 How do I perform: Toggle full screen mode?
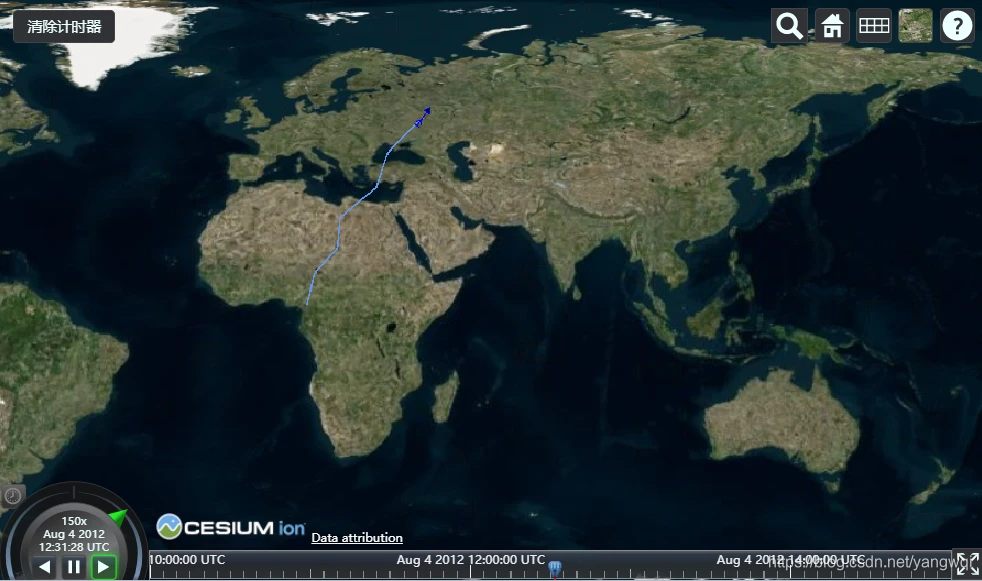coord(968,564)
